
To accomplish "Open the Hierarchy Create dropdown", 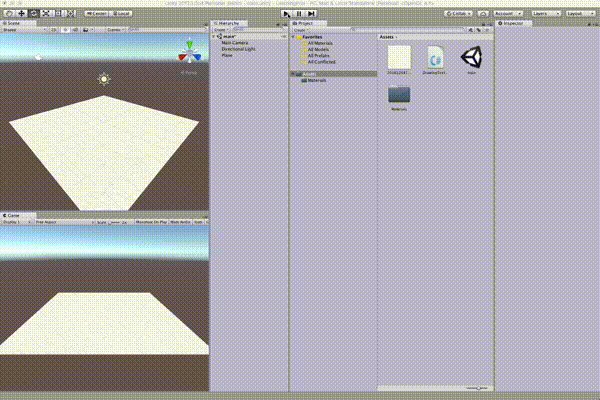I will pyautogui.click(x=221, y=29).
